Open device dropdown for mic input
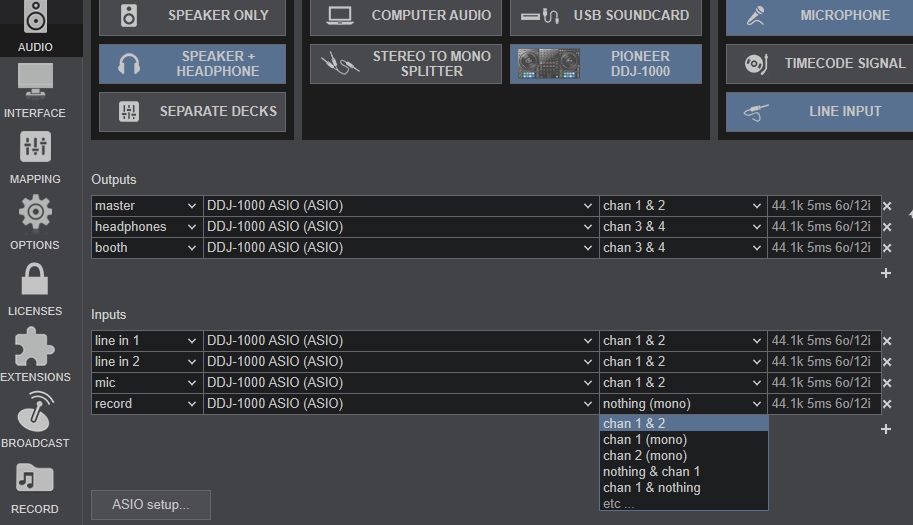The image size is (913, 525). click(401, 382)
